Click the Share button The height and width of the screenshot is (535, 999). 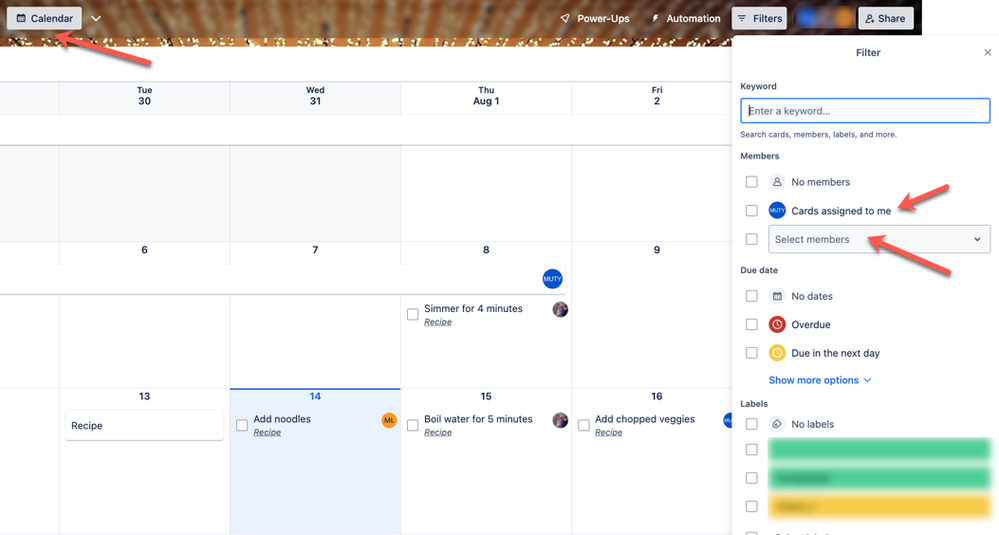coord(885,18)
